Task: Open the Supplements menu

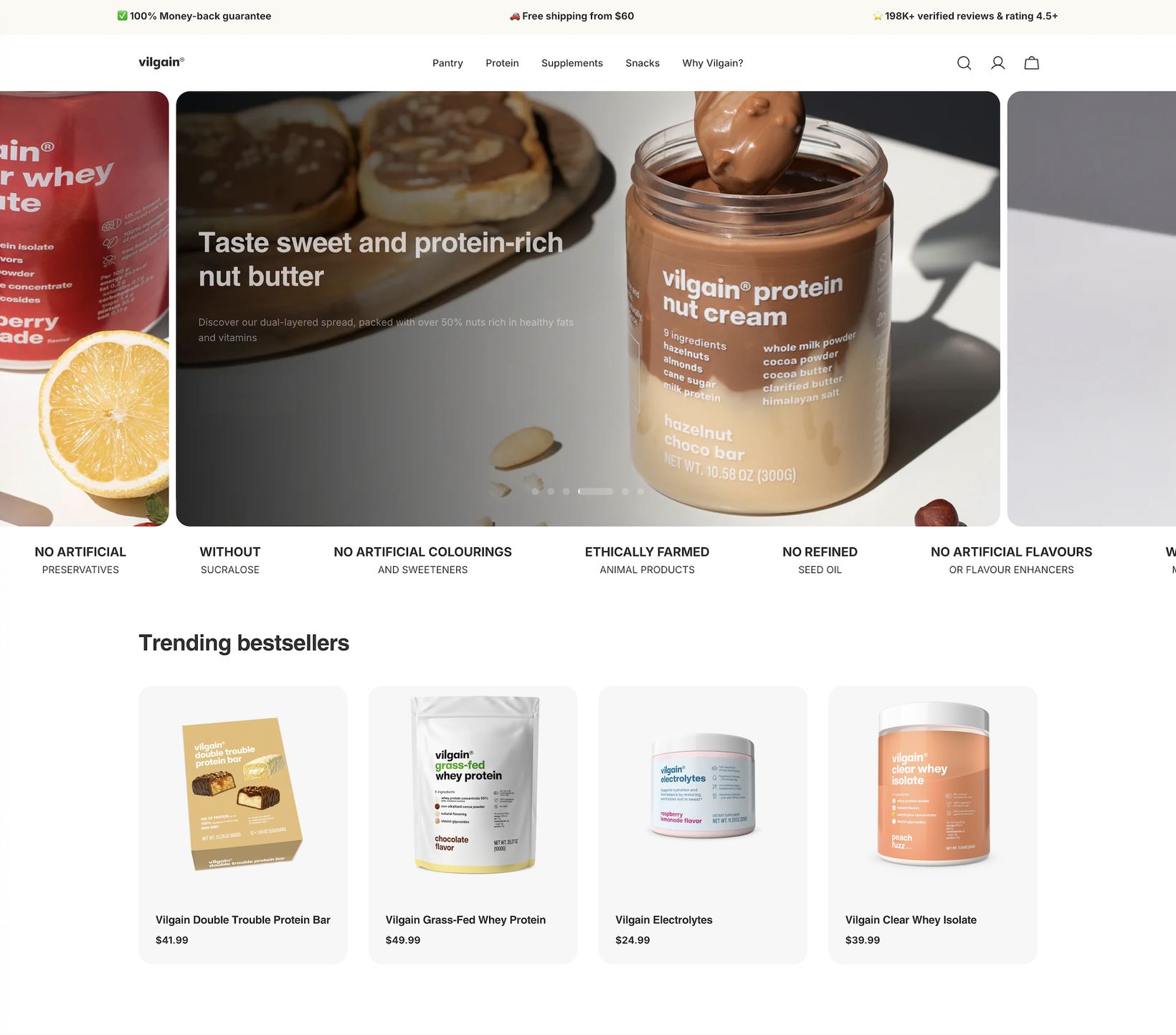Action: [572, 63]
